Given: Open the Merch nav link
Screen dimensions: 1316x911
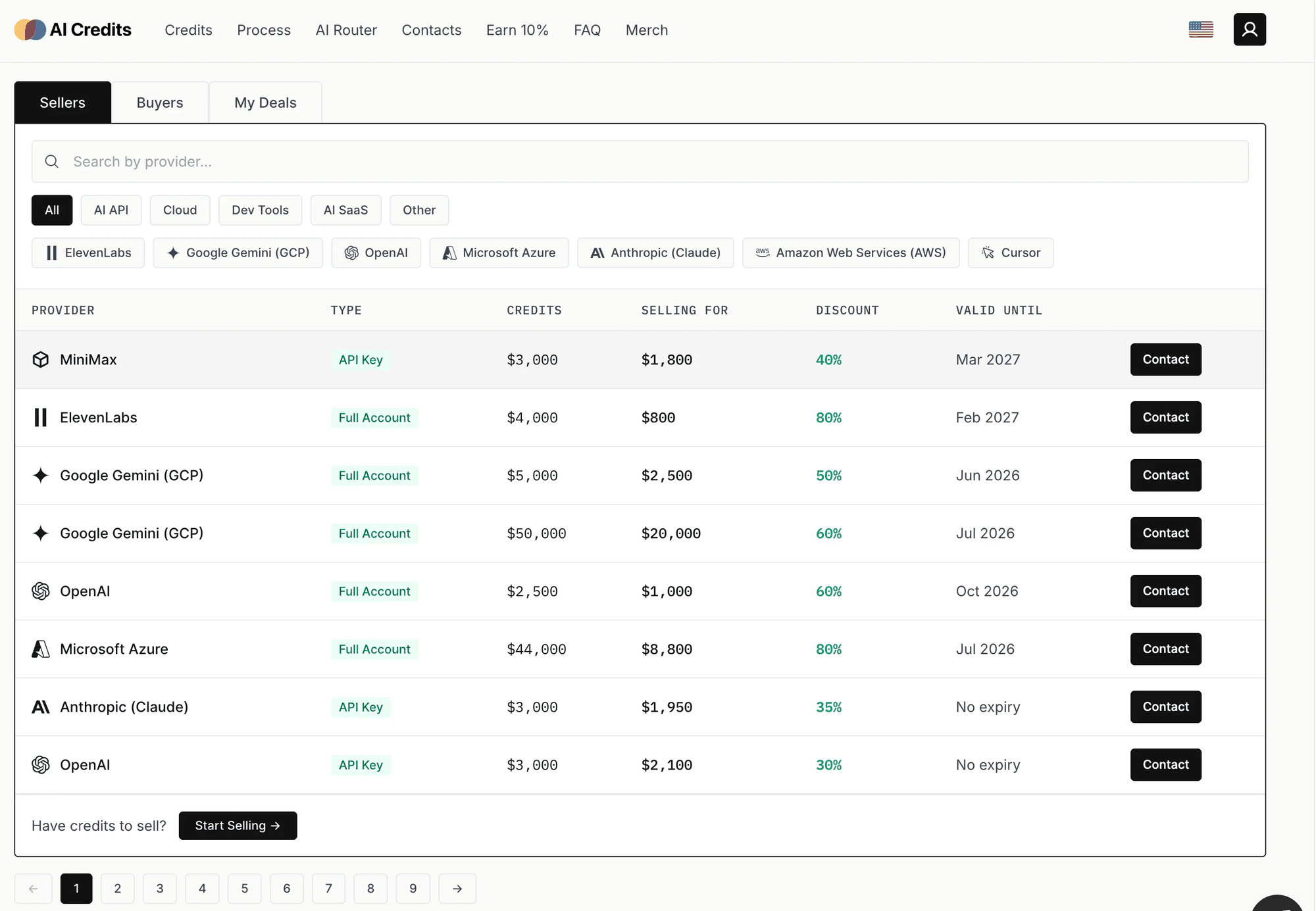Looking at the screenshot, I should pyautogui.click(x=647, y=30).
